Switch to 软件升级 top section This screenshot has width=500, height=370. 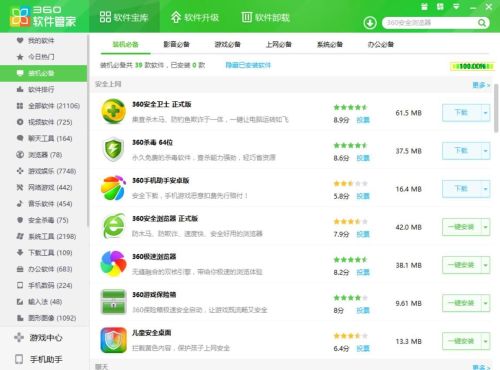pos(195,17)
